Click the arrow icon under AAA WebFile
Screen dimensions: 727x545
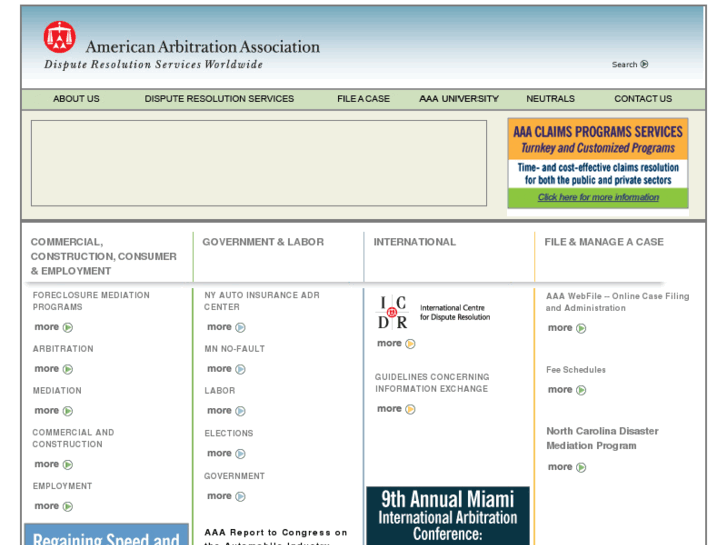pyautogui.click(x=581, y=328)
